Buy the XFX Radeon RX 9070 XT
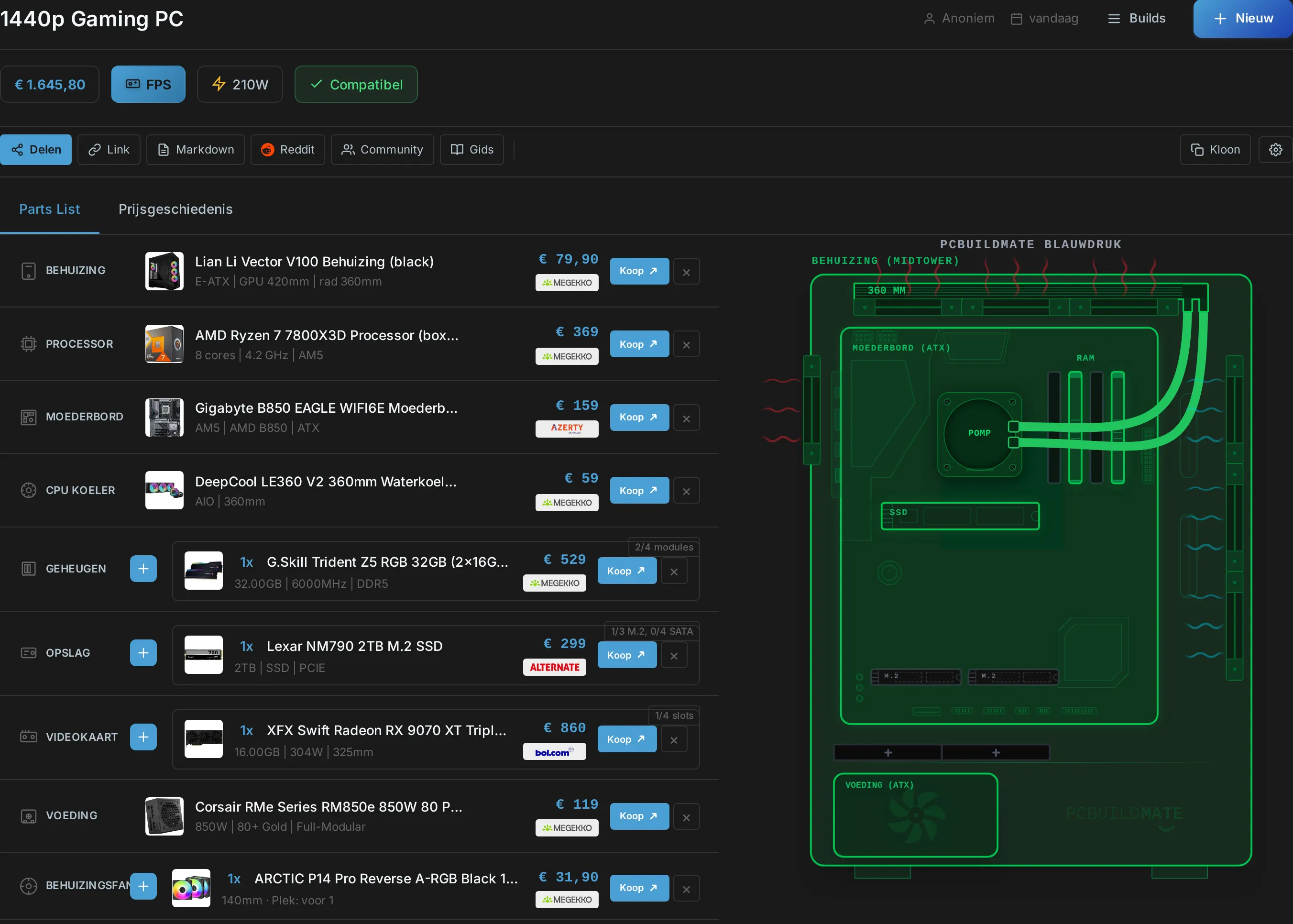Viewport: 1293px width, 924px height. coord(627,739)
